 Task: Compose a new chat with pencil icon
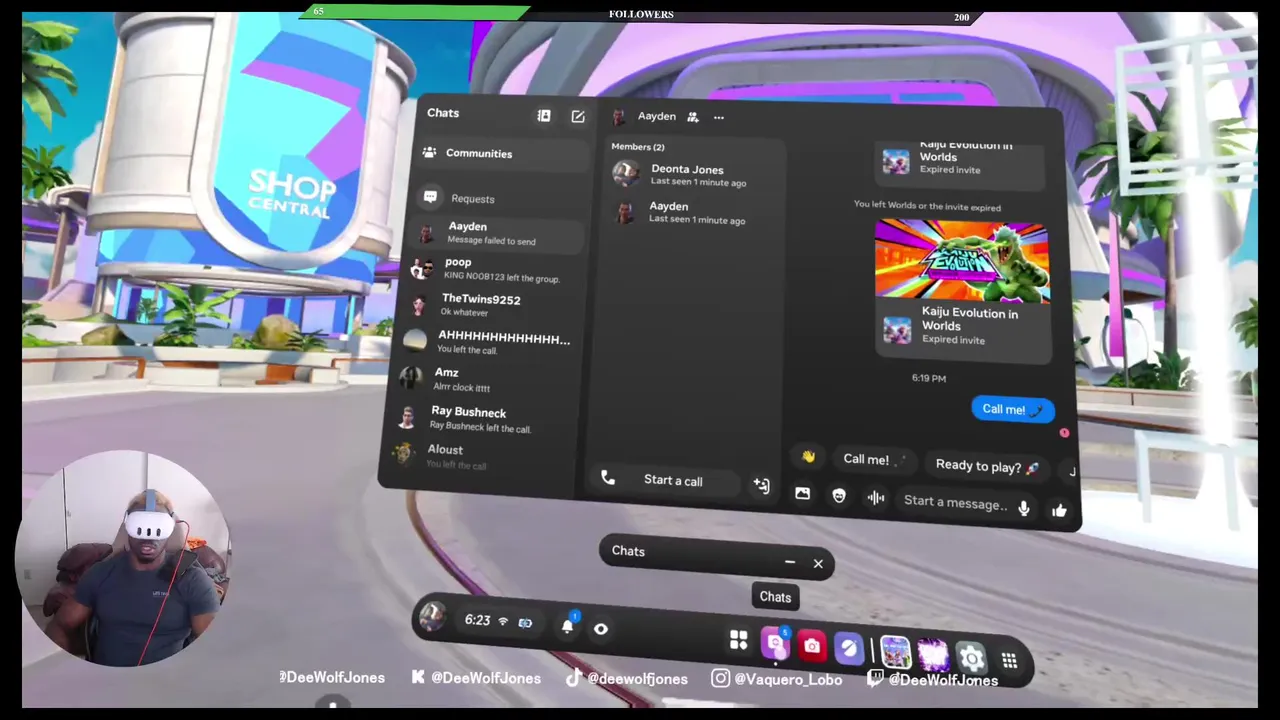(578, 117)
